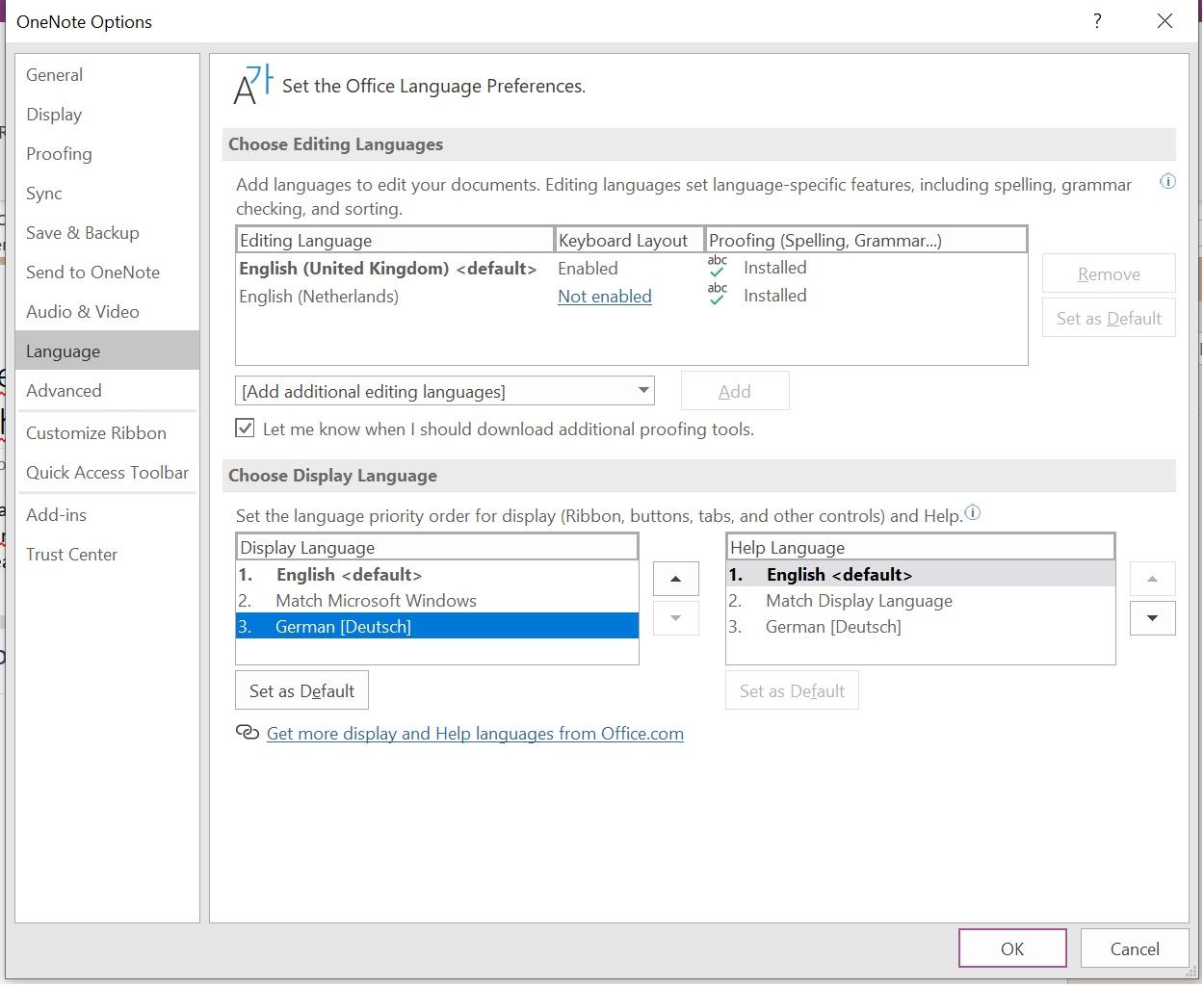Click the Add editing language button
1204x987 pixels.
735,390
